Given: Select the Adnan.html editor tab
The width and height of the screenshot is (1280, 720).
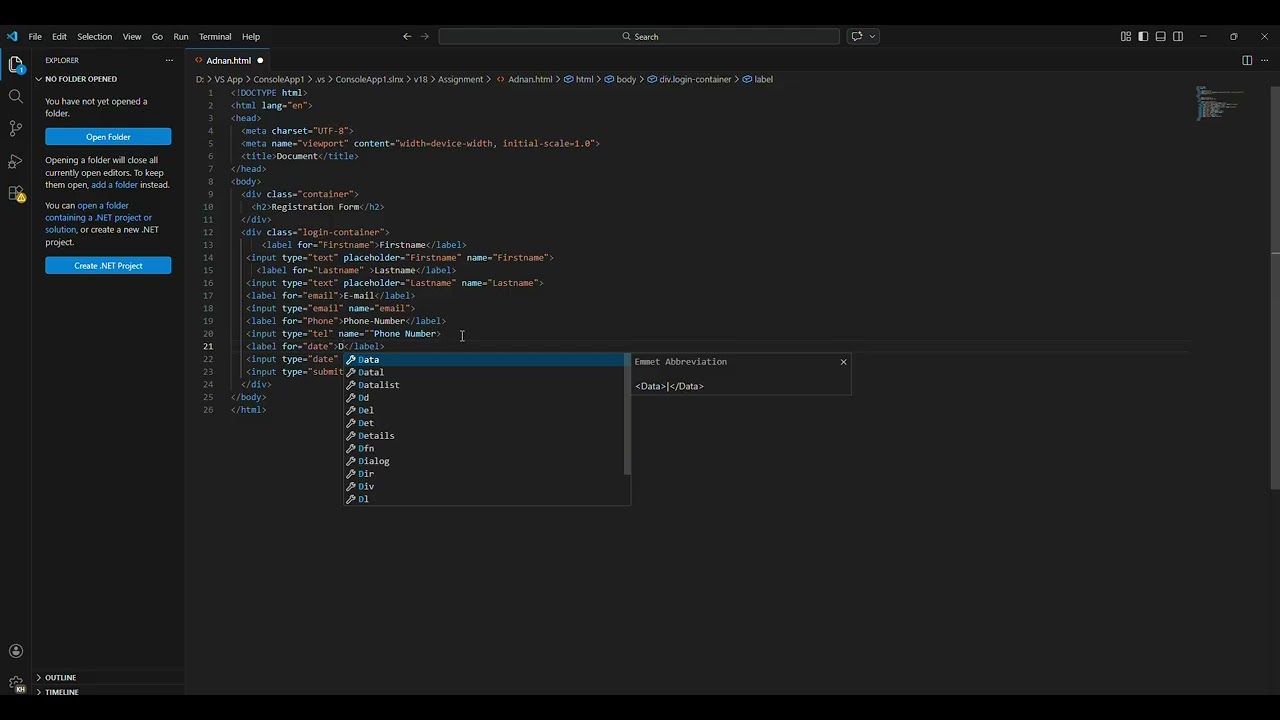Looking at the screenshot, I should coord(229,60).
